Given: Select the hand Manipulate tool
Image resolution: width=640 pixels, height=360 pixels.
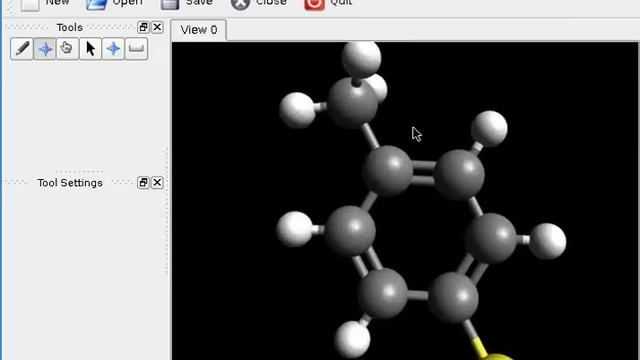Looking at the screenshot, I should (67, 49).
